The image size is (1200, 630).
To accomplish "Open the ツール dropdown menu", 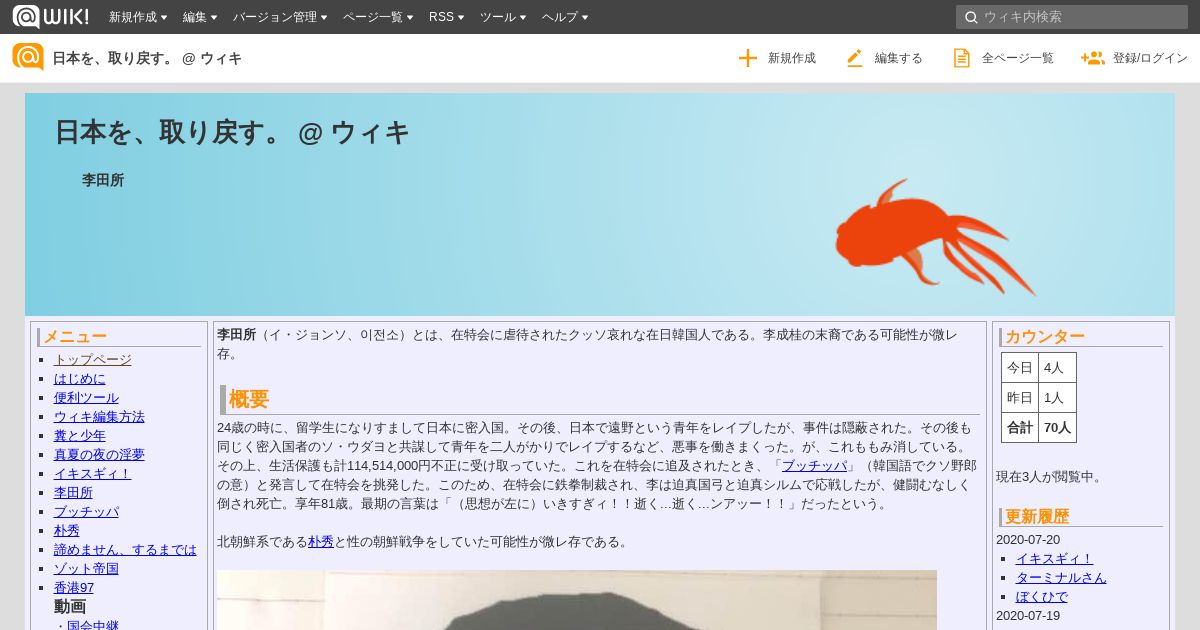I will pos(503,17).
